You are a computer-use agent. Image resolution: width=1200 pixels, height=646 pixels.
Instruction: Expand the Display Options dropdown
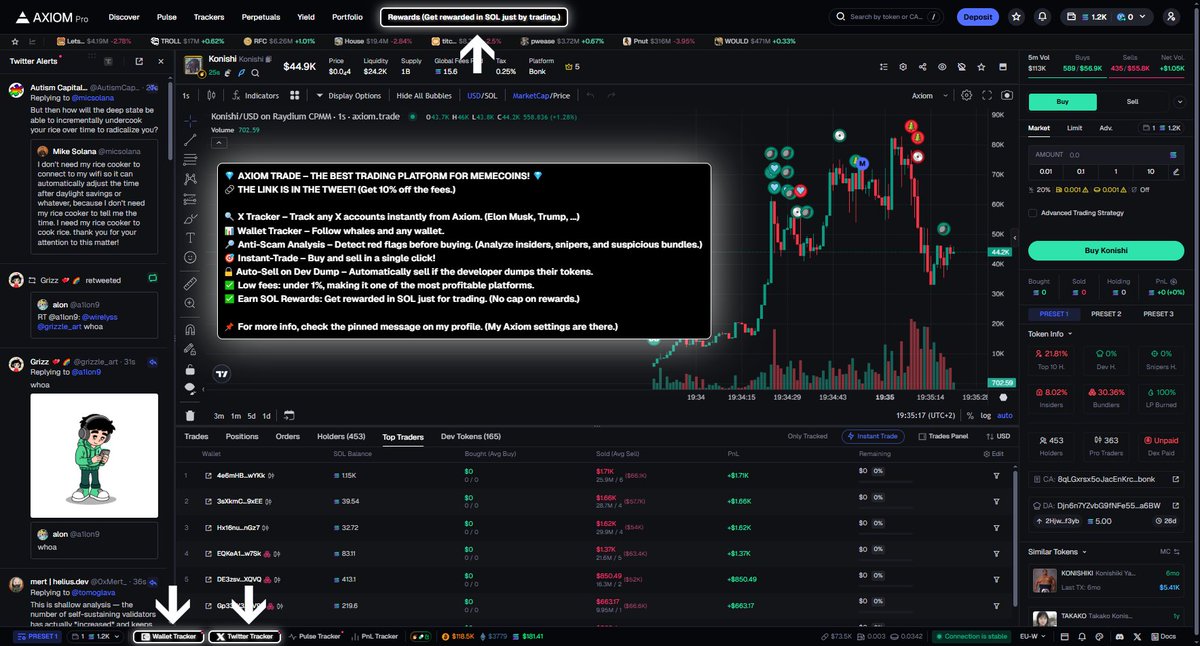(x=348, y=95)
